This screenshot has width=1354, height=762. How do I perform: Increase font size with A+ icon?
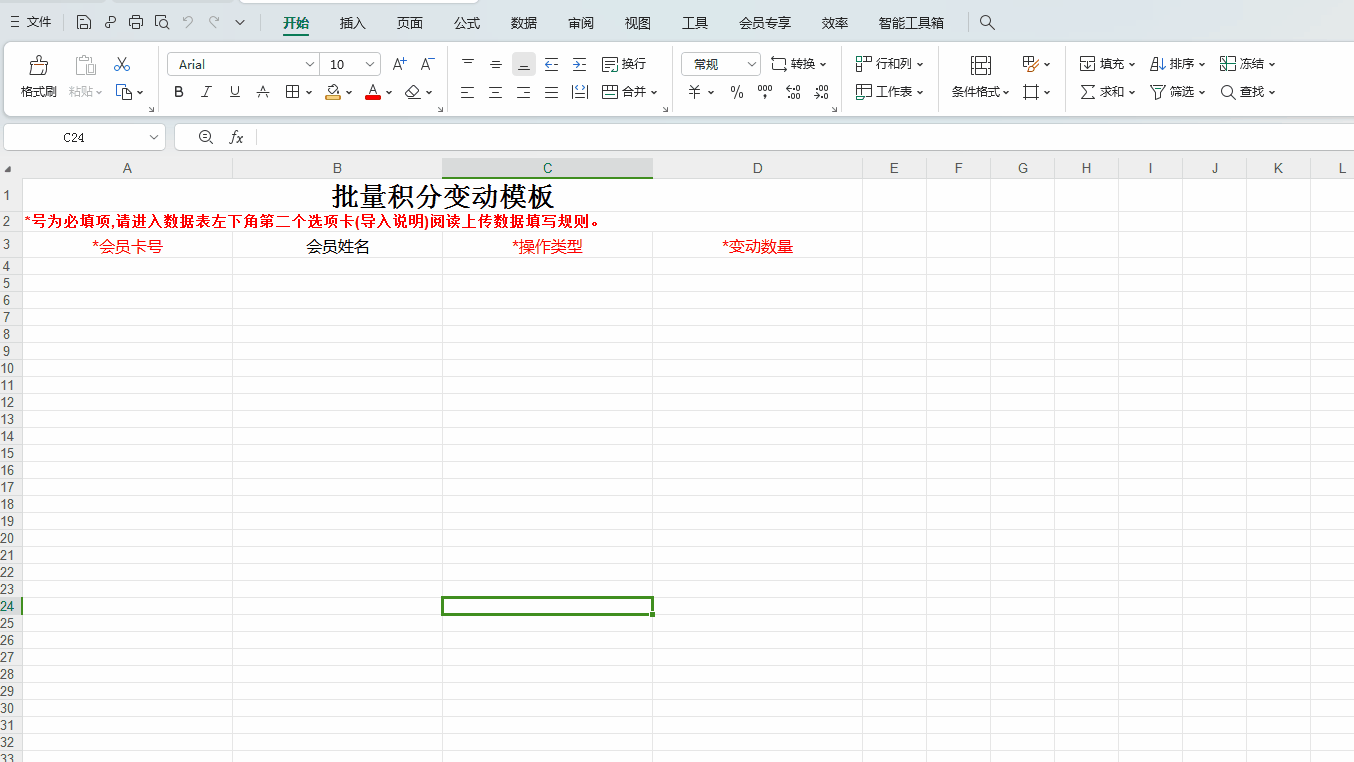point(399,63)
